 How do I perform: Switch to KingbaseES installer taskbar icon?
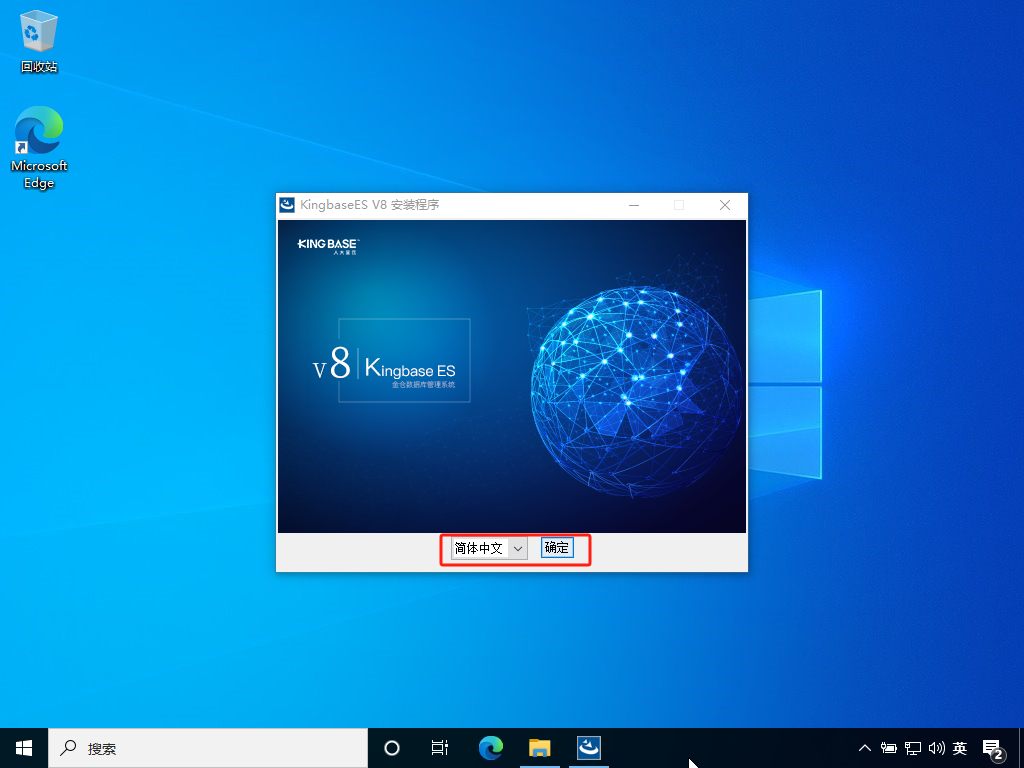pos(588,748)
